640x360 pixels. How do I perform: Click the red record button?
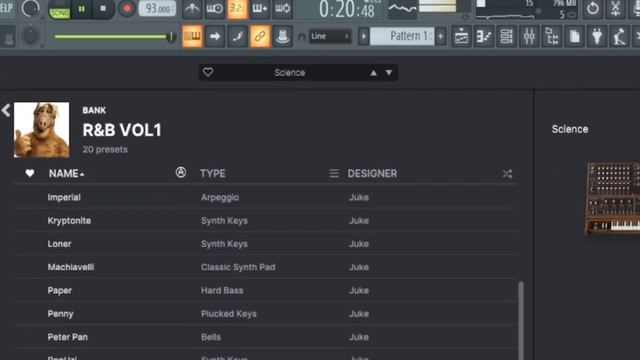click(127, 9)
